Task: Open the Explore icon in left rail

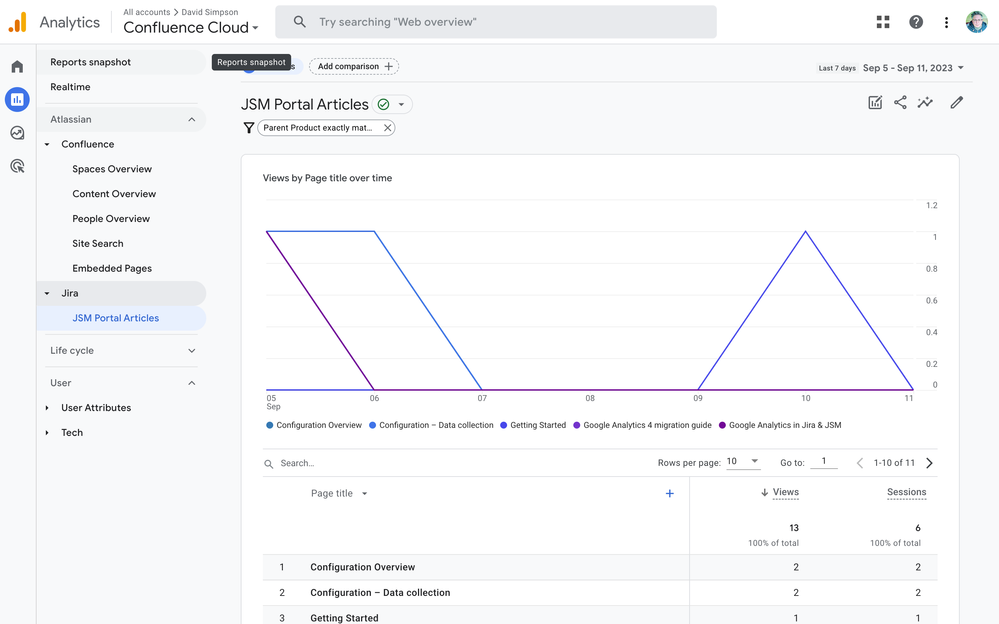Action: tap(17, 133)
